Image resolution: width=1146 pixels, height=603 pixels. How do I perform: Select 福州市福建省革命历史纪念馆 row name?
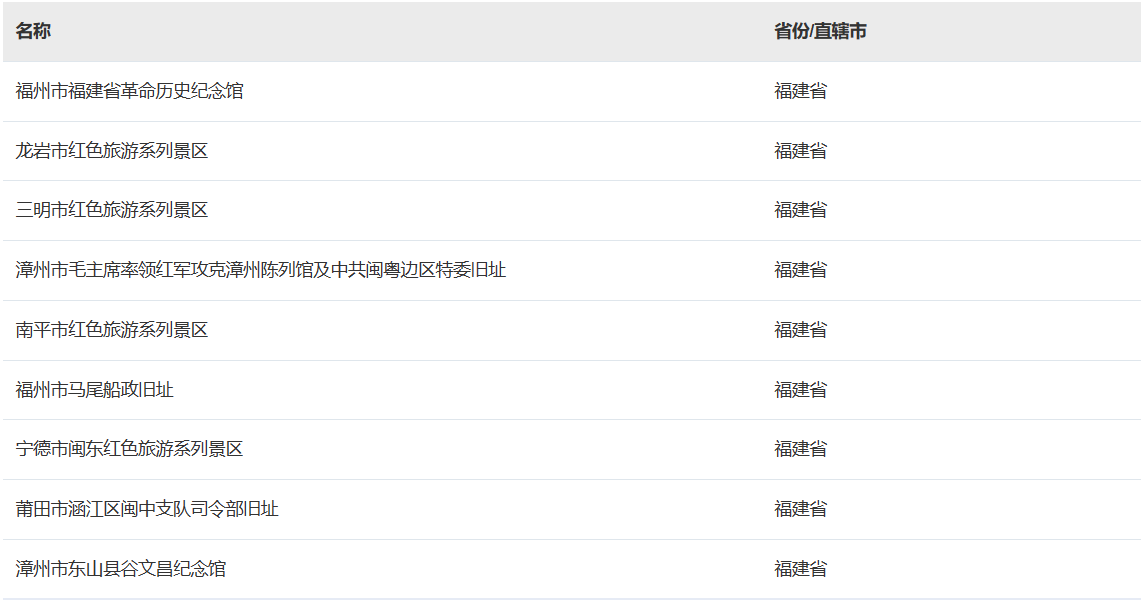(129, 91)
